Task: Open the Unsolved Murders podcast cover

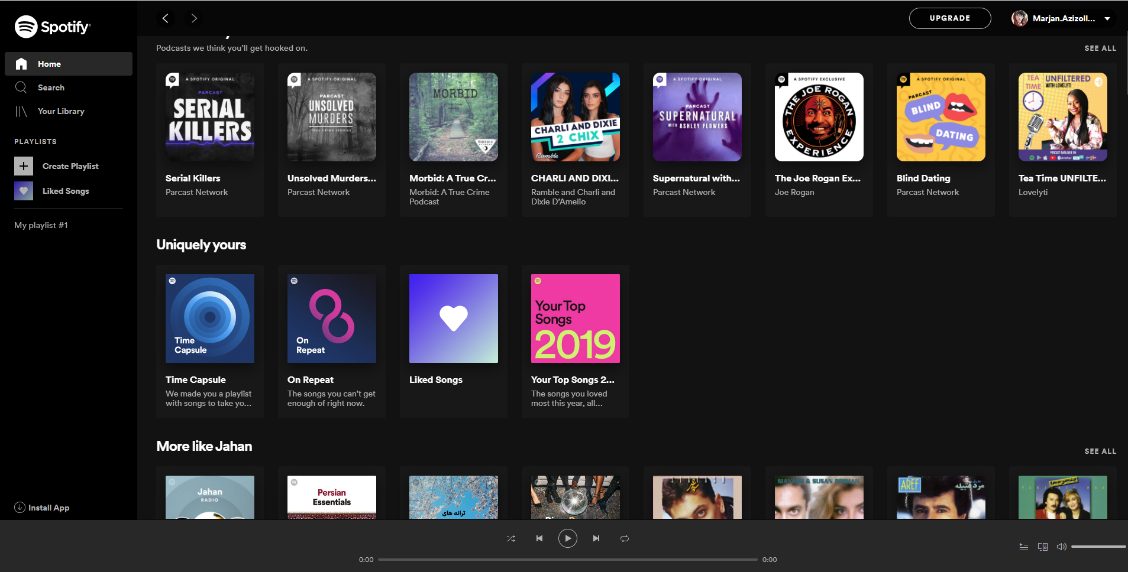Action: pos(332,117)
